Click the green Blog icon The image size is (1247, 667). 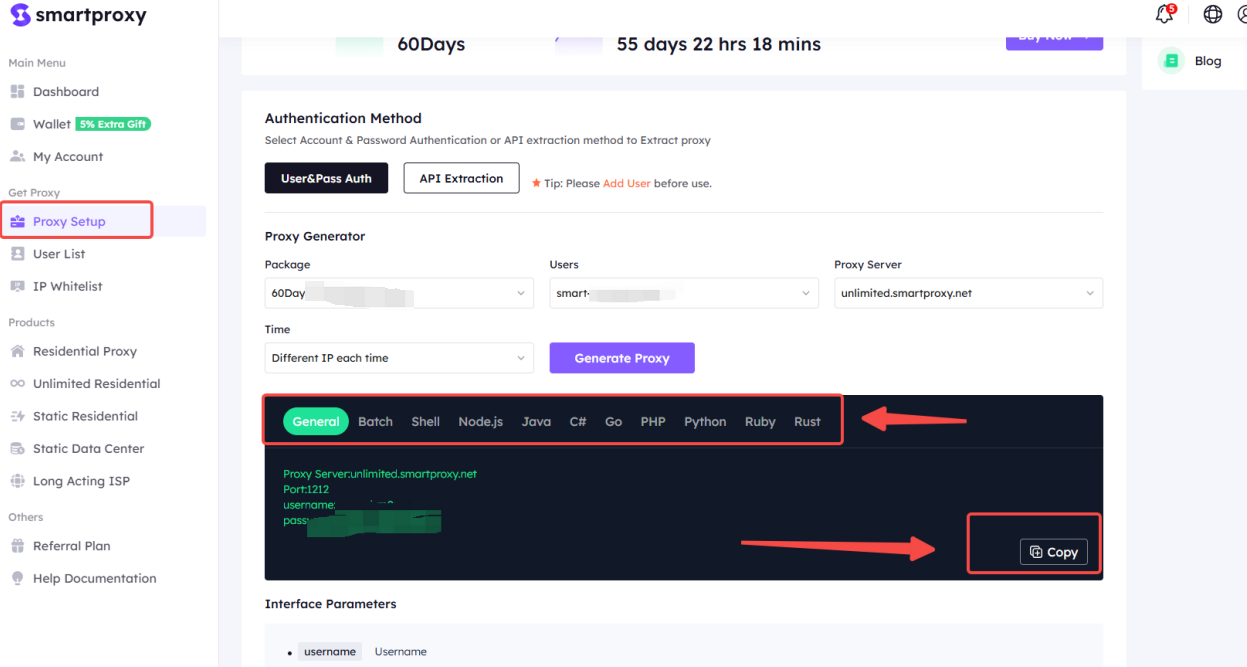click(1170, 61)
